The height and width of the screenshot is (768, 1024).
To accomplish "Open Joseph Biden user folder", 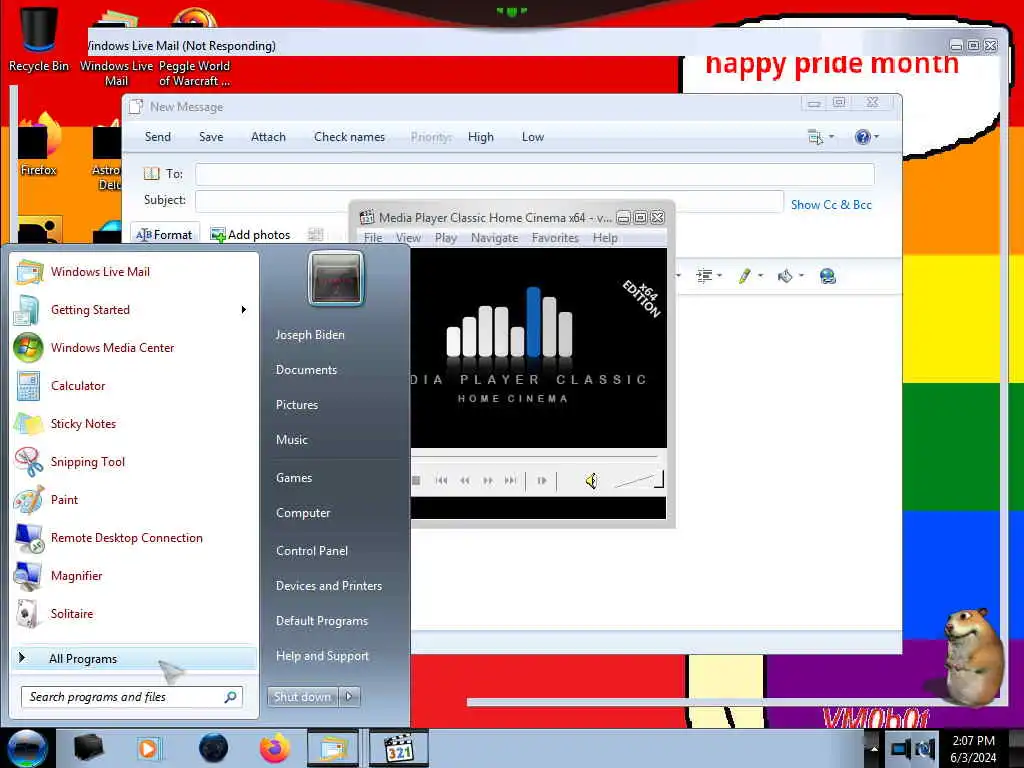I will 310,334.
